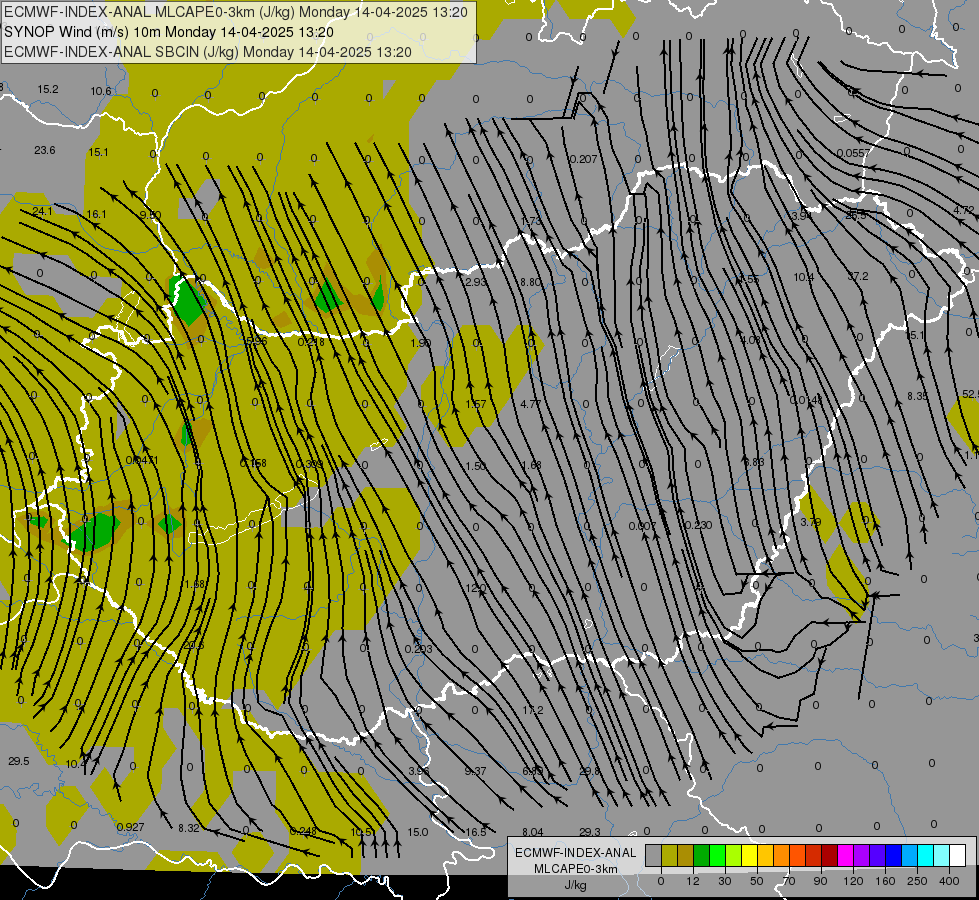Click legend scale value 250
This screenshot has width=979, height=900.
tap(917, 881)
